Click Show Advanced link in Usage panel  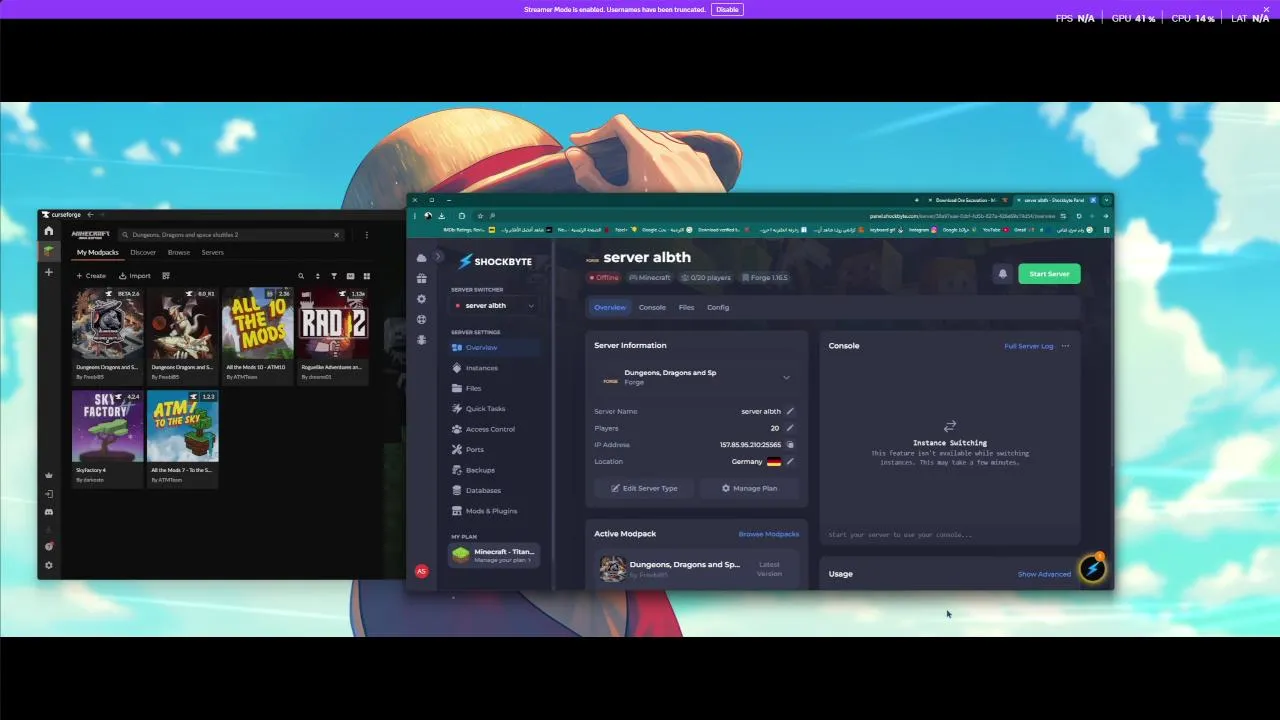point(1044,574)
